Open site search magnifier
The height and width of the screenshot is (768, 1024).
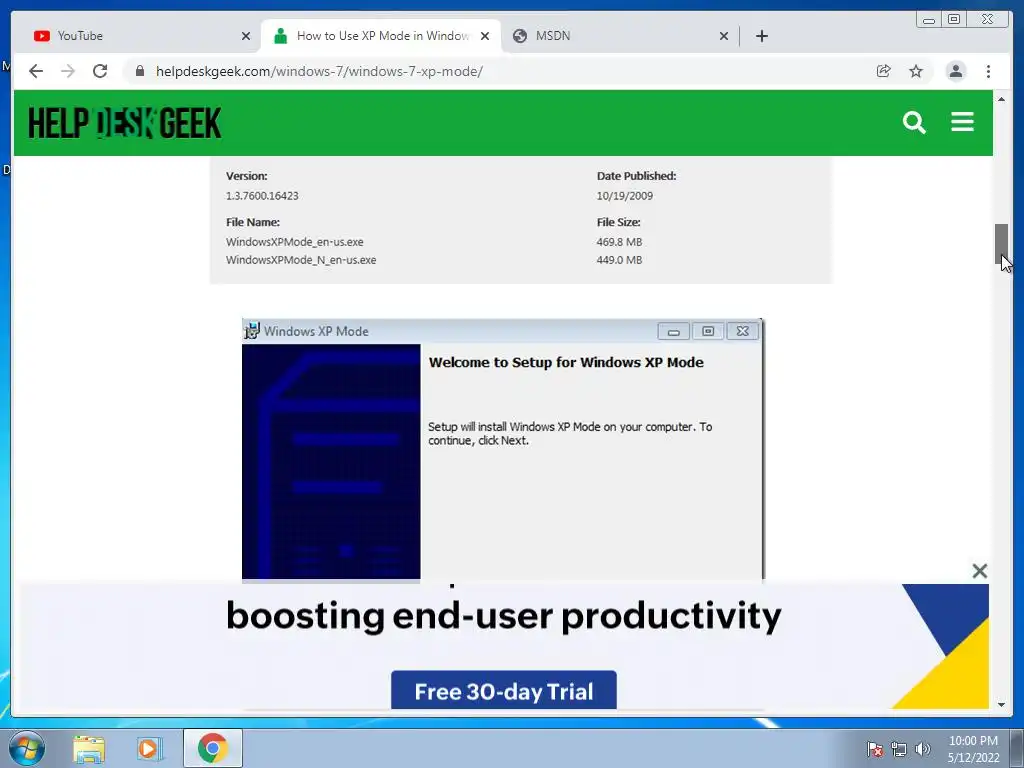[914, 122]
